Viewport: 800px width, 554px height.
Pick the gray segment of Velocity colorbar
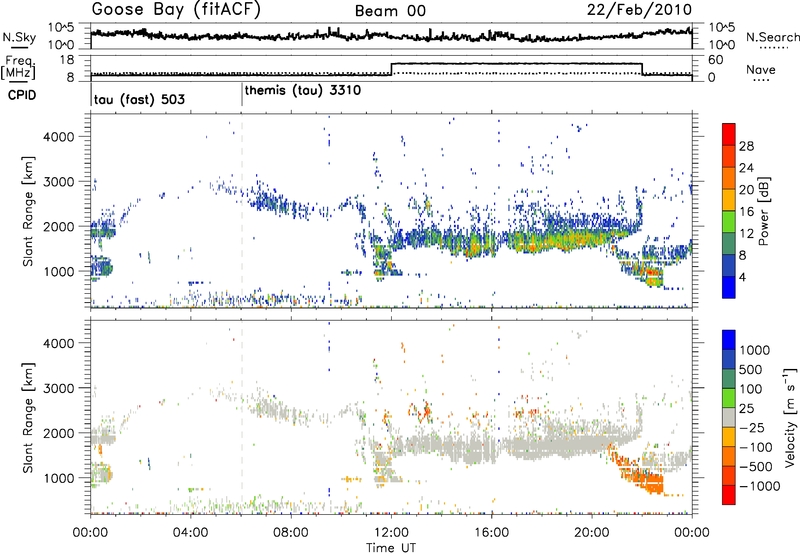pyautogui.click(x=729, y=417)
